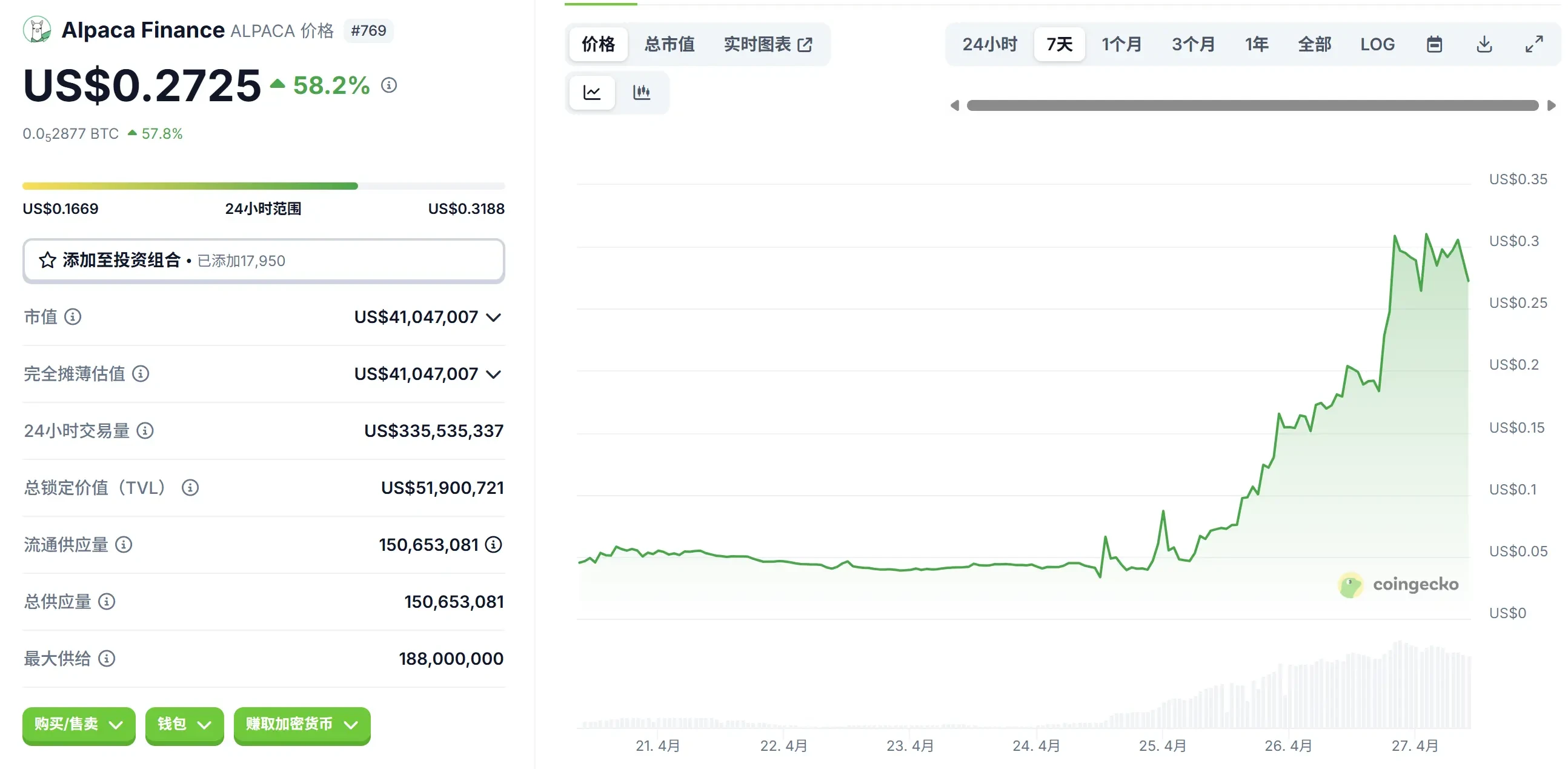Enable LOG scale for the chart
1568x769 pixels.
coord(1377,44)
